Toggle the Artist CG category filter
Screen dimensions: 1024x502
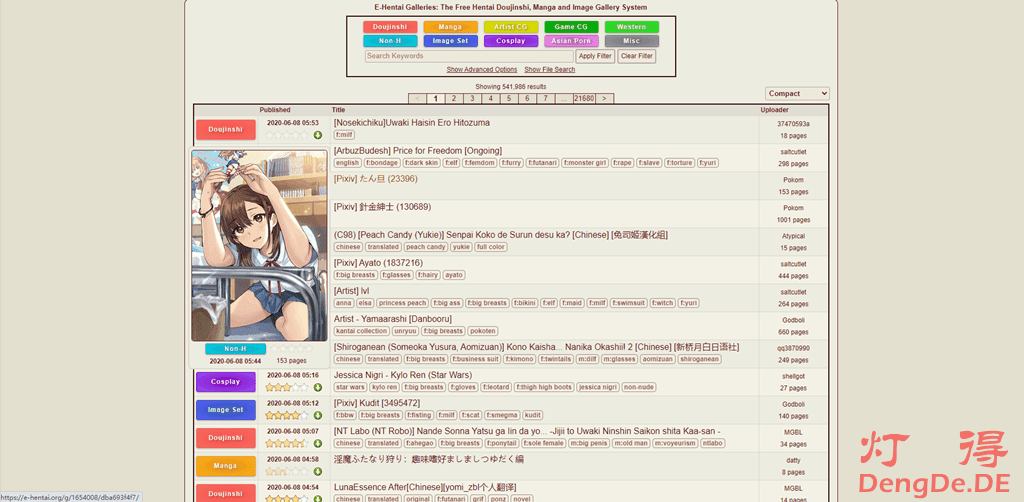click(x=511, y=27)
